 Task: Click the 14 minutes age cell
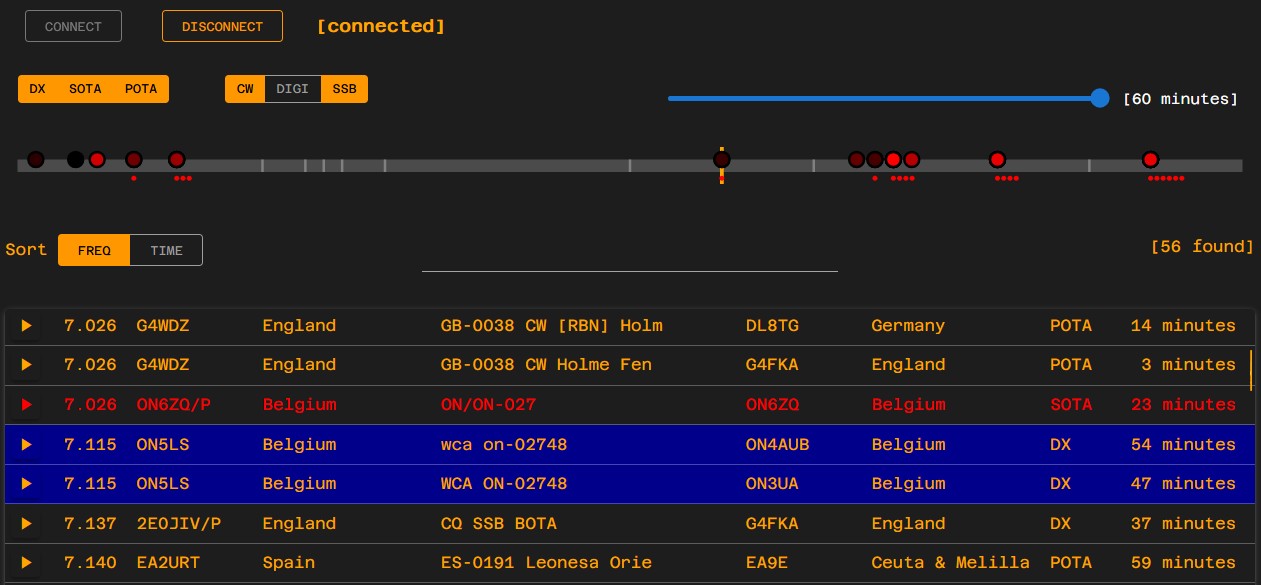click(x=1183, y=326)
